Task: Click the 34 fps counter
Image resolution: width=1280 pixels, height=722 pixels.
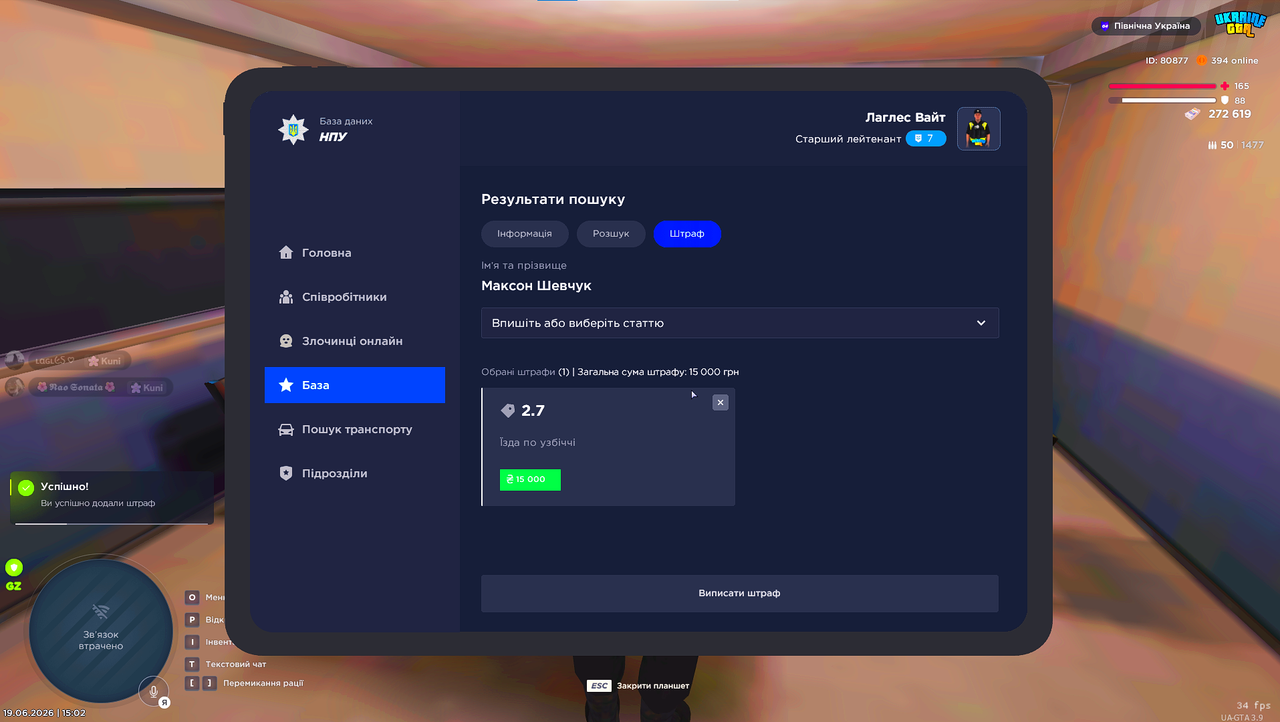Action: coord(1254,706)
